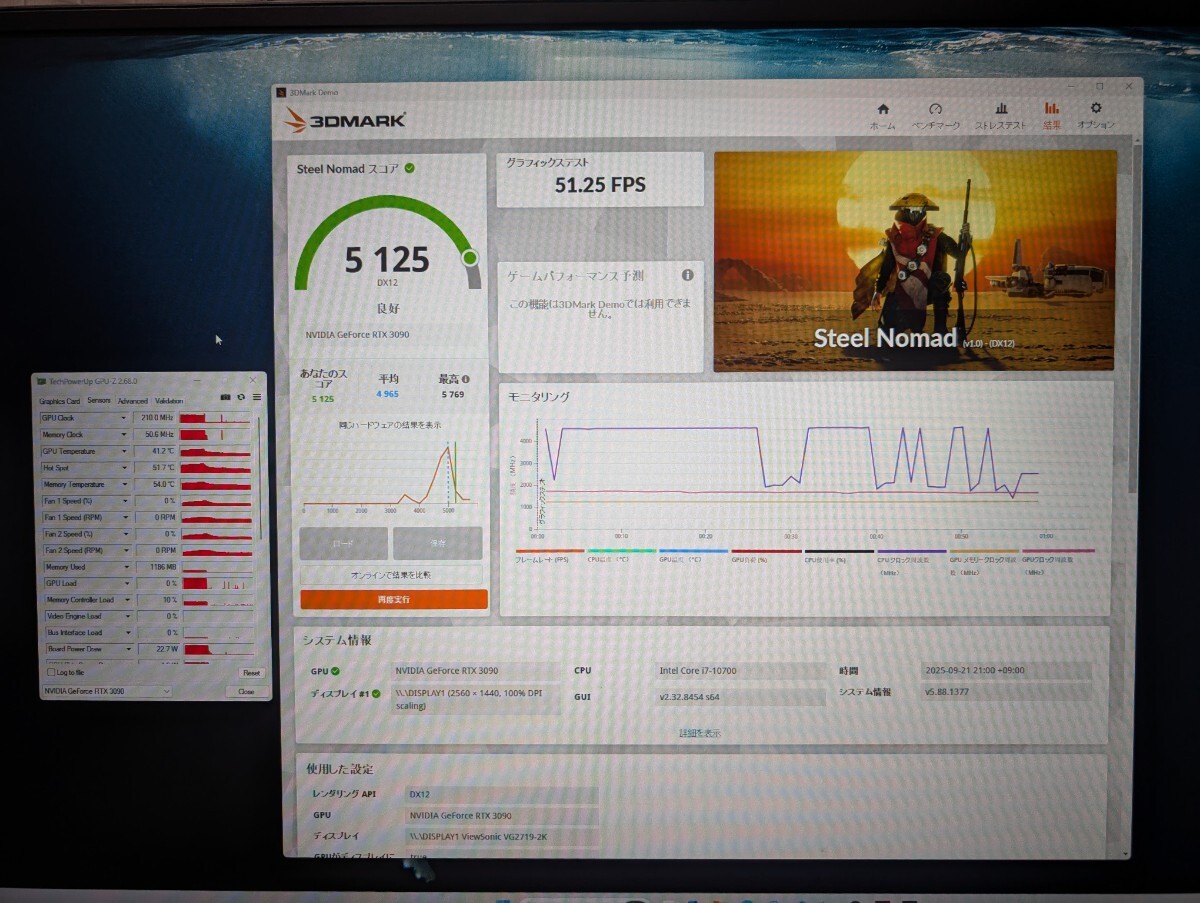The image size is (1200, 903).
Task: Select the Advanced tab in GPU-Z
Action: coord(133,401)
